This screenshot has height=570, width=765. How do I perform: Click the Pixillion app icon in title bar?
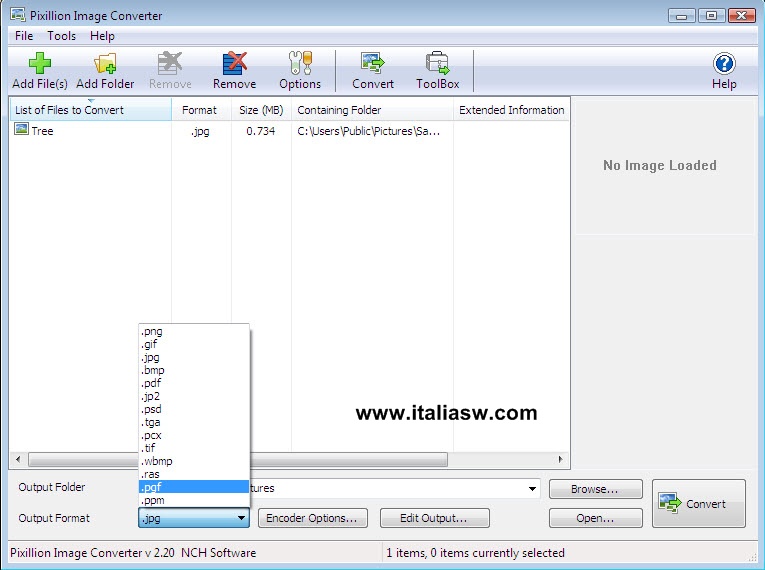(x=18, y=15)
